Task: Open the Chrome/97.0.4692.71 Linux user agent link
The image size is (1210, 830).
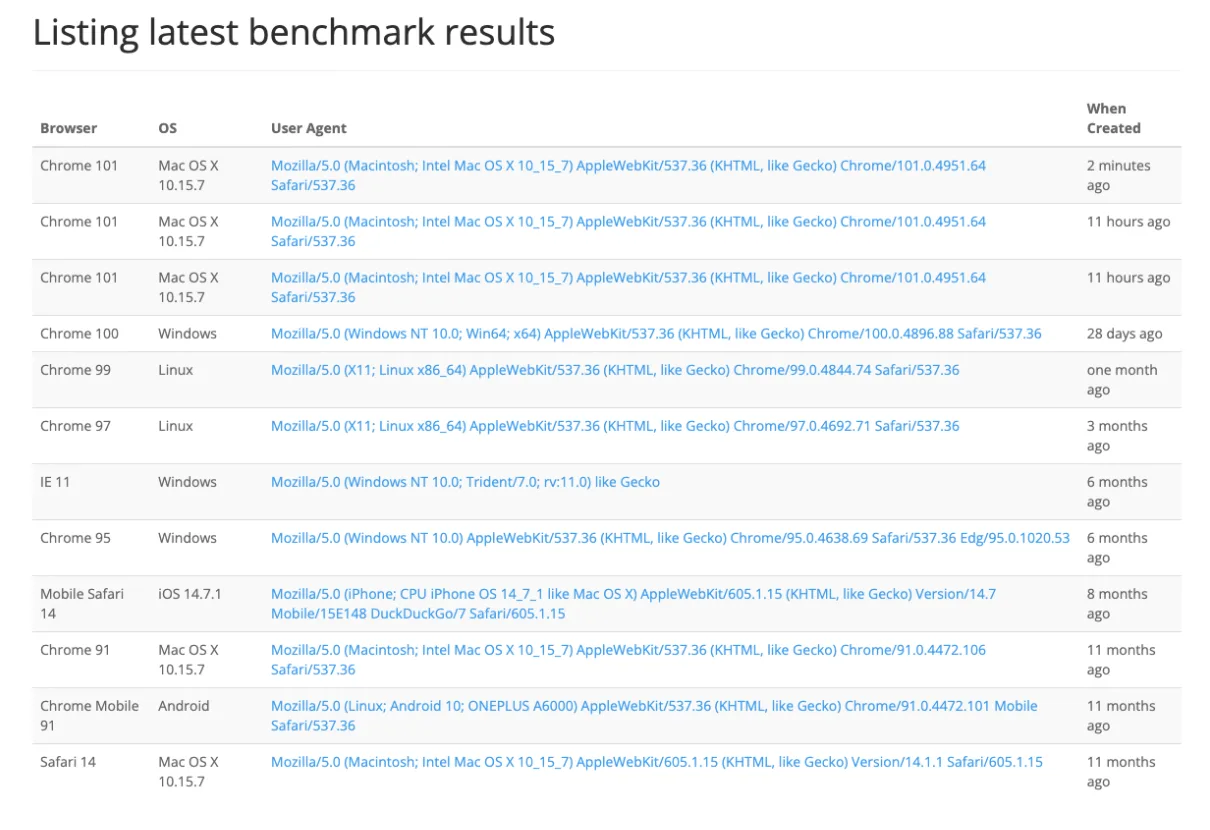Action: (615, 426)
